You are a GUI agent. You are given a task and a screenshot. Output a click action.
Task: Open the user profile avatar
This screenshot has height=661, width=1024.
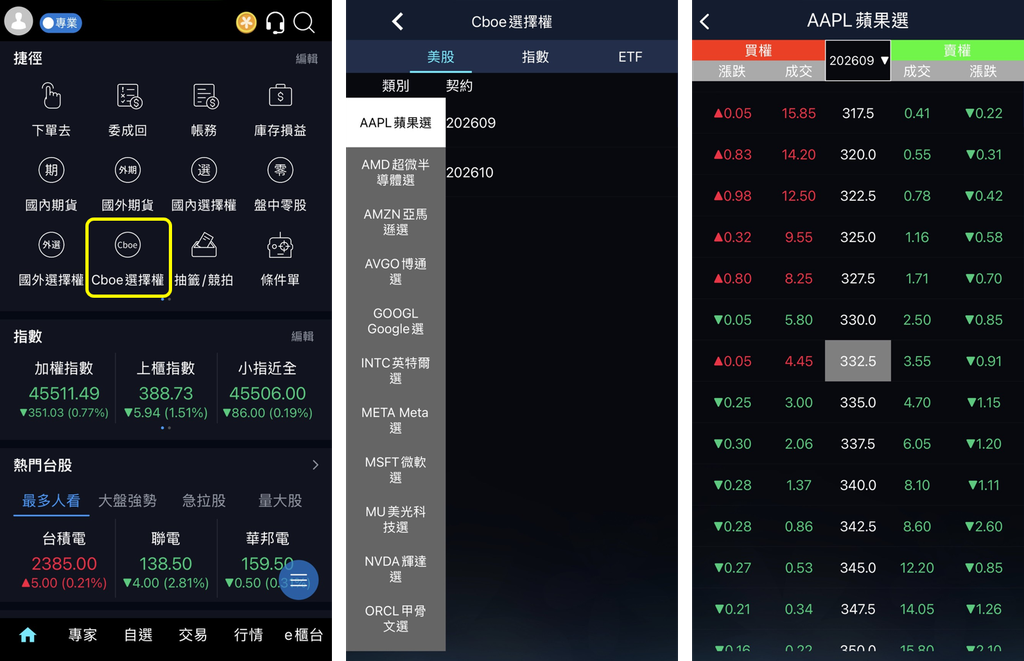tap(19, 21)
